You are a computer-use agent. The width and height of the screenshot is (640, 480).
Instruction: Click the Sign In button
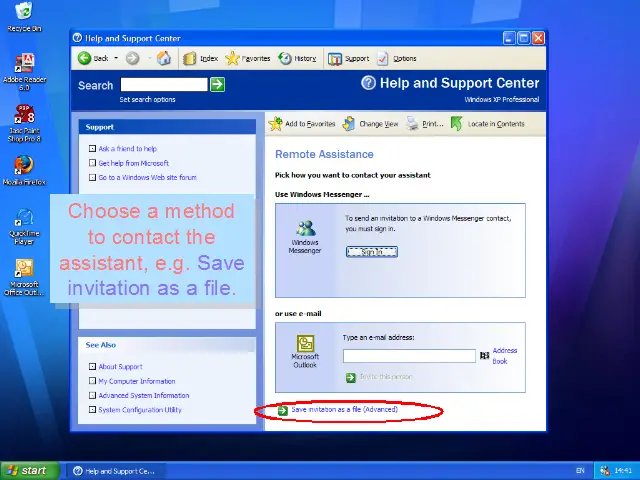click(372, 252)
